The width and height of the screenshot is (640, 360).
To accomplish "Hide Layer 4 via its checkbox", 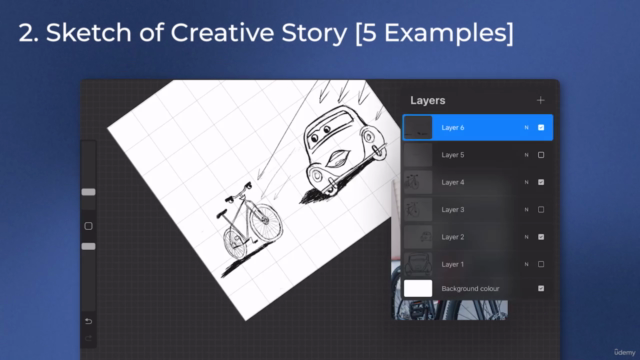I will click(x=541, y=182).
